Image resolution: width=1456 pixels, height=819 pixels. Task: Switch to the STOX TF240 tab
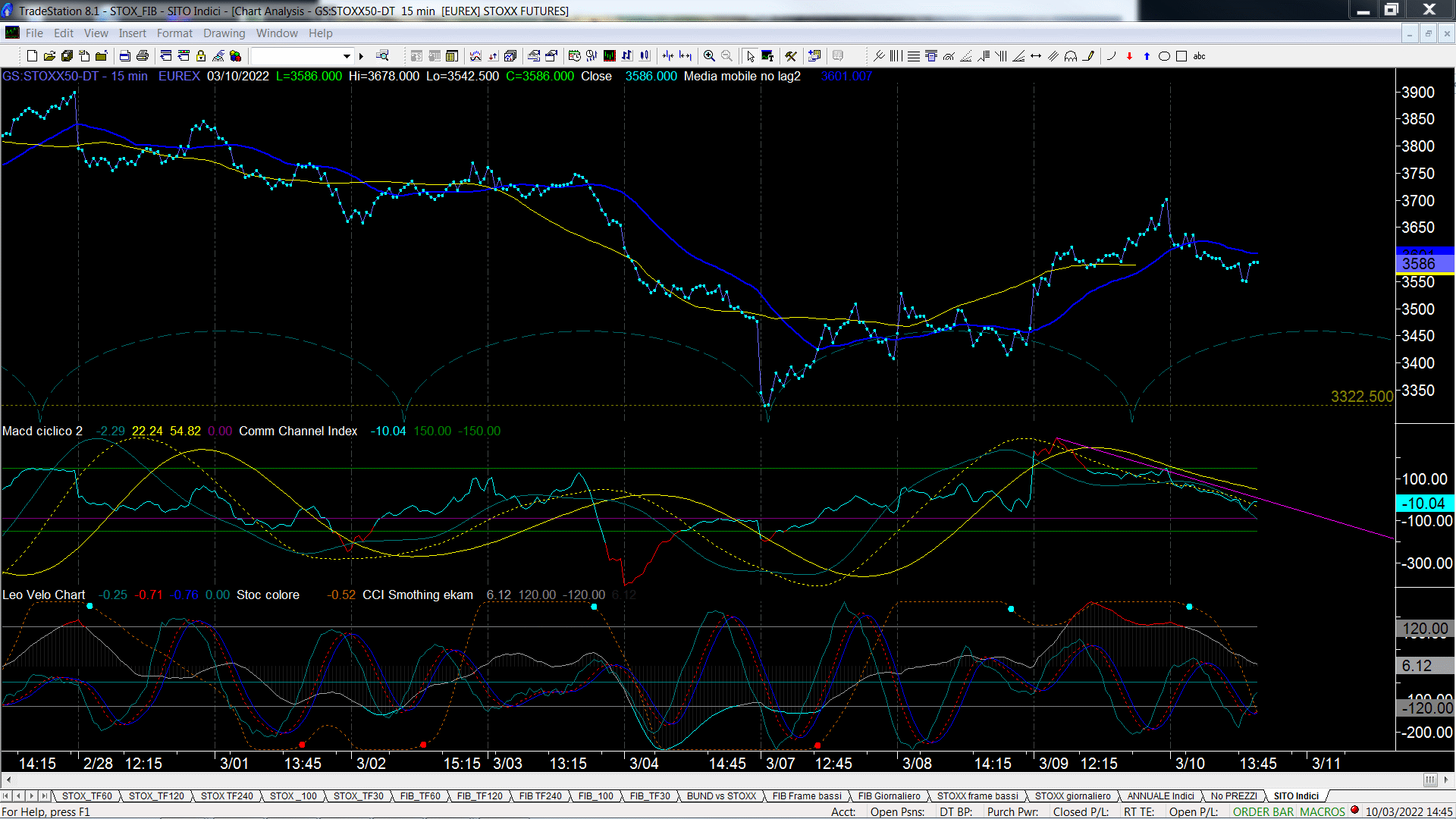pos(227,796)
